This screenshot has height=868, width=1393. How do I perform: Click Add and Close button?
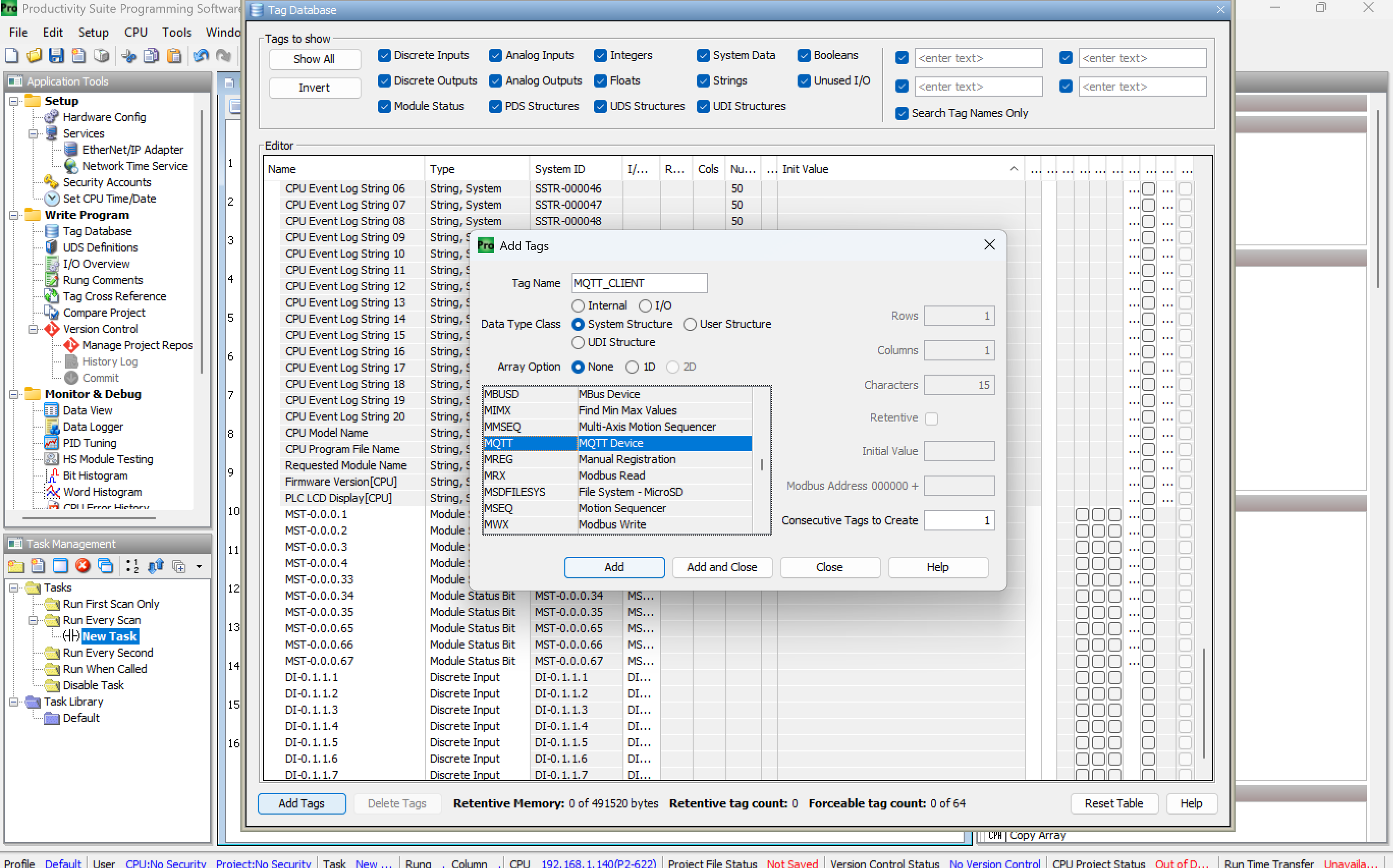(722, 567)
